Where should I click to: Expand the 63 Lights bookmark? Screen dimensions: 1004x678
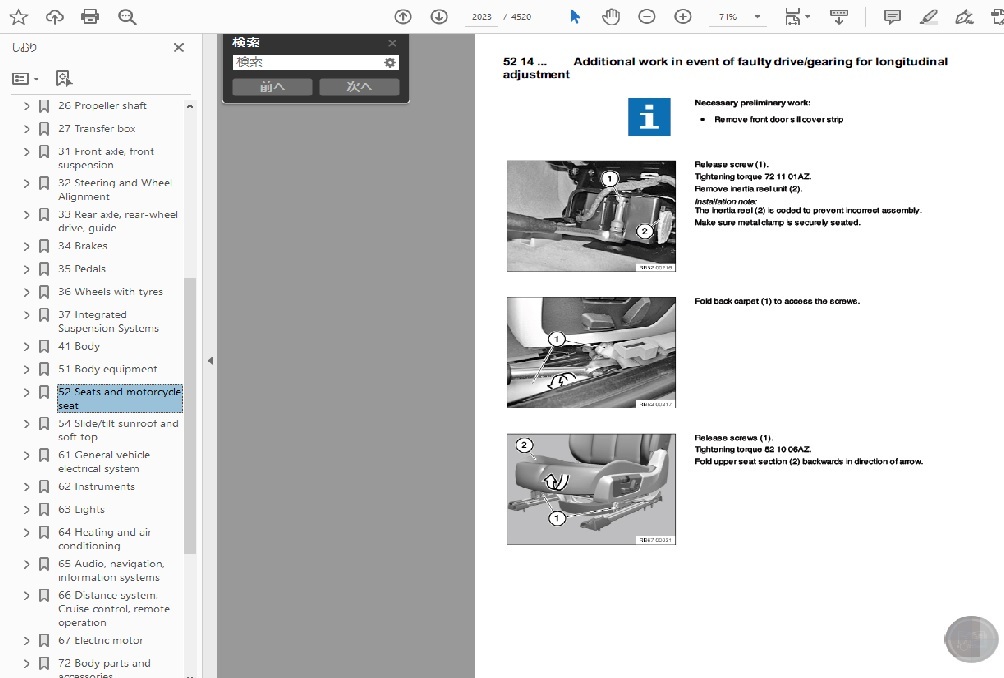[26, 510]
